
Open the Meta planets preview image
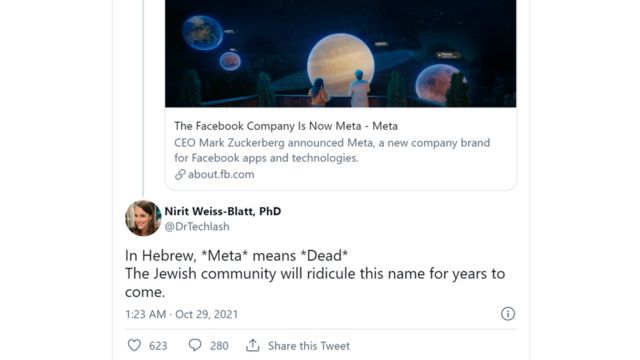click(x=340, y=53)
